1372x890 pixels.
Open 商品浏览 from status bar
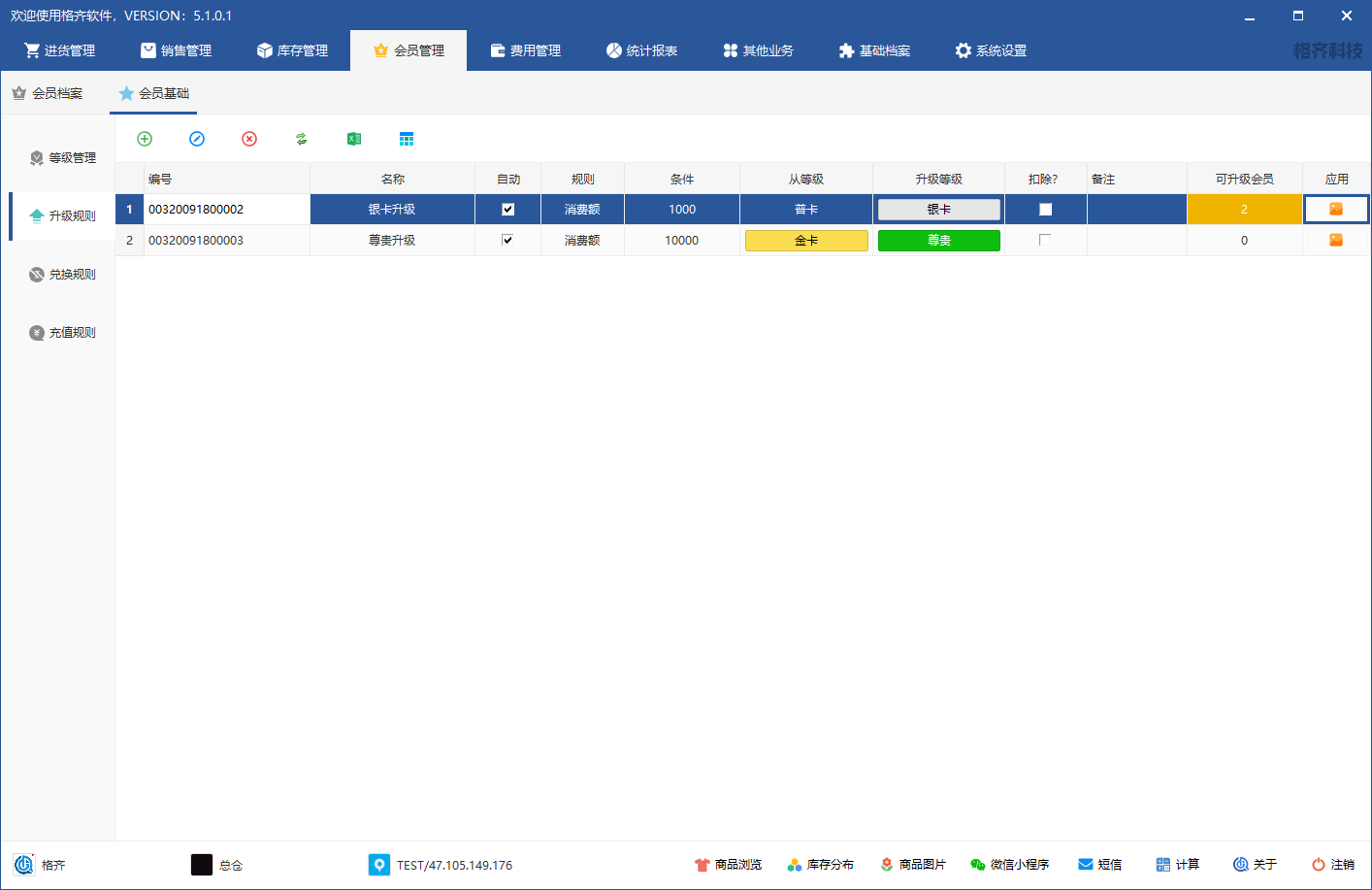(728, 865)
